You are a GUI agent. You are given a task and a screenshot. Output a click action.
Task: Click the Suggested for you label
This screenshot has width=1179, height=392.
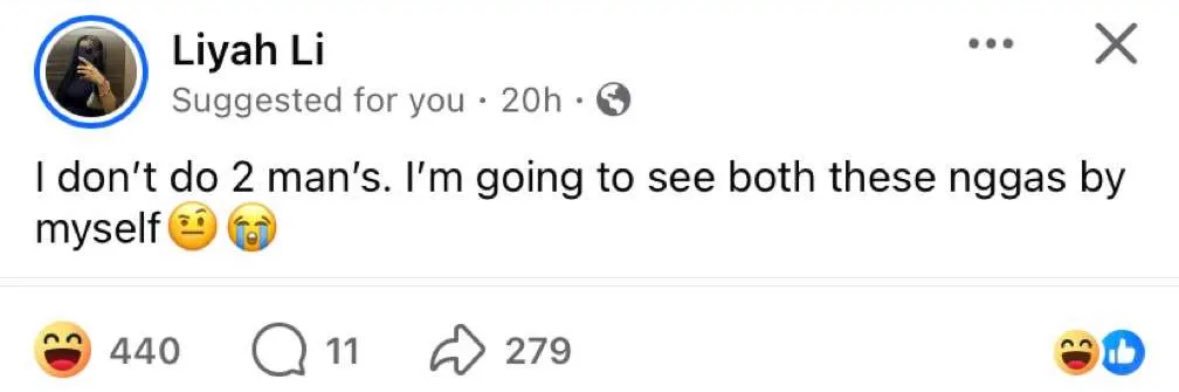tap(318, 101)
